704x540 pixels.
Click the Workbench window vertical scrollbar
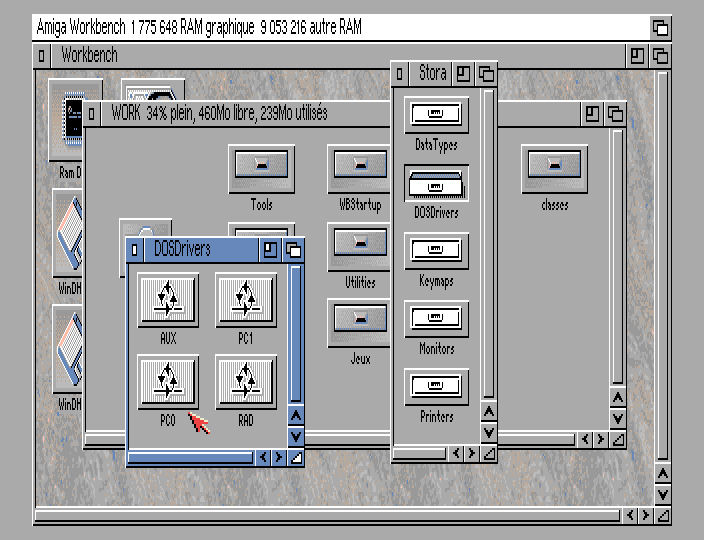(663, 266)
